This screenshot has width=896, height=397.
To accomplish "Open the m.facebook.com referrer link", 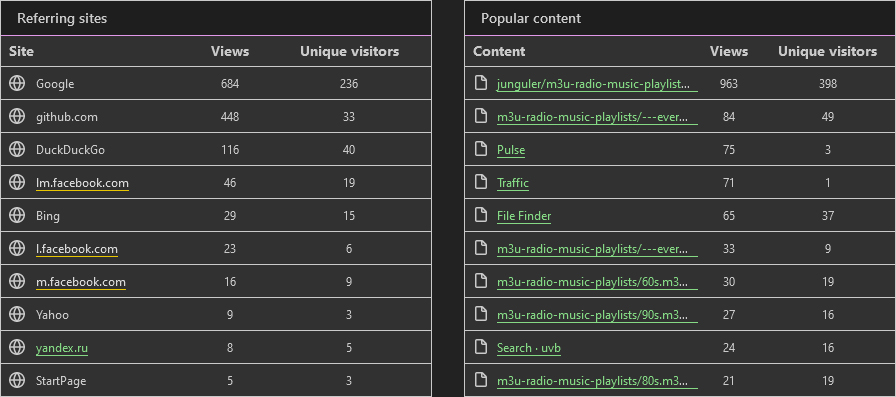I will (81, 282).
